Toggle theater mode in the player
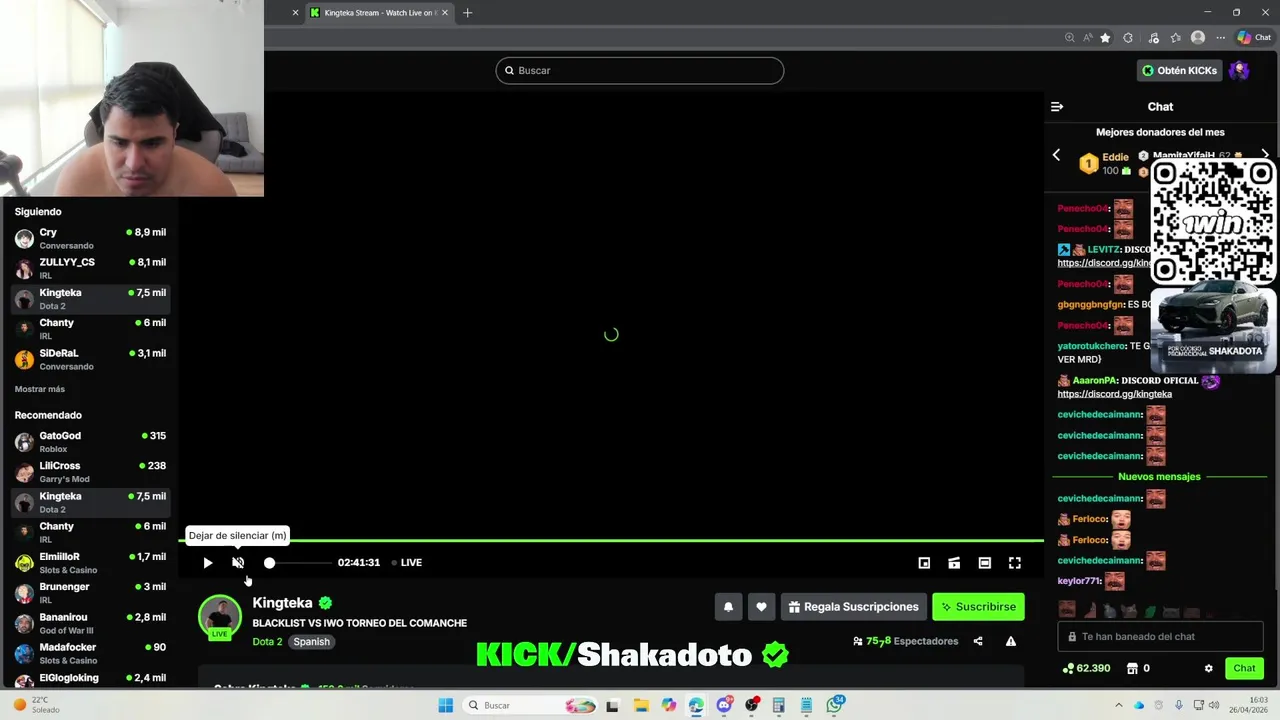The width and height of the screenshot is (1280, 720). (984, 563)
